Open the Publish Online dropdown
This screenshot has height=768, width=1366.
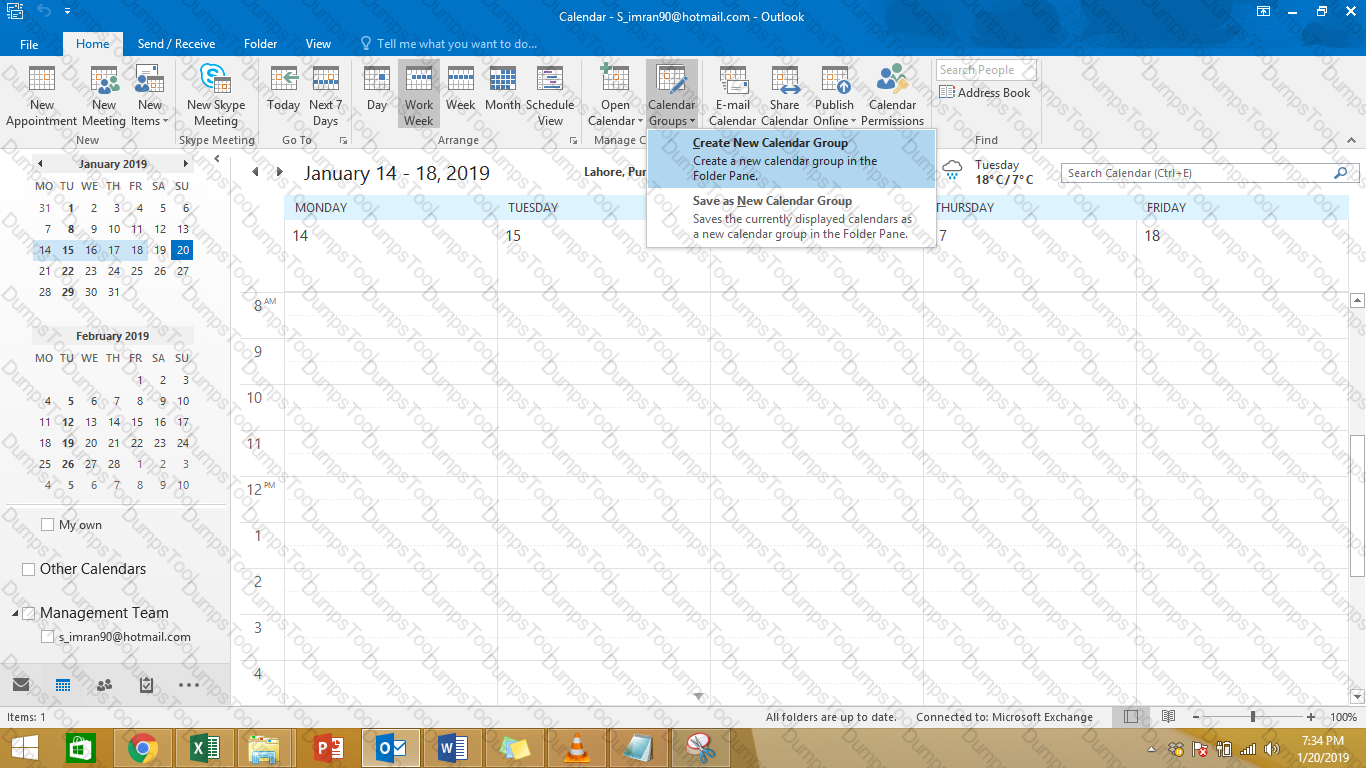[x=834, y=97]
